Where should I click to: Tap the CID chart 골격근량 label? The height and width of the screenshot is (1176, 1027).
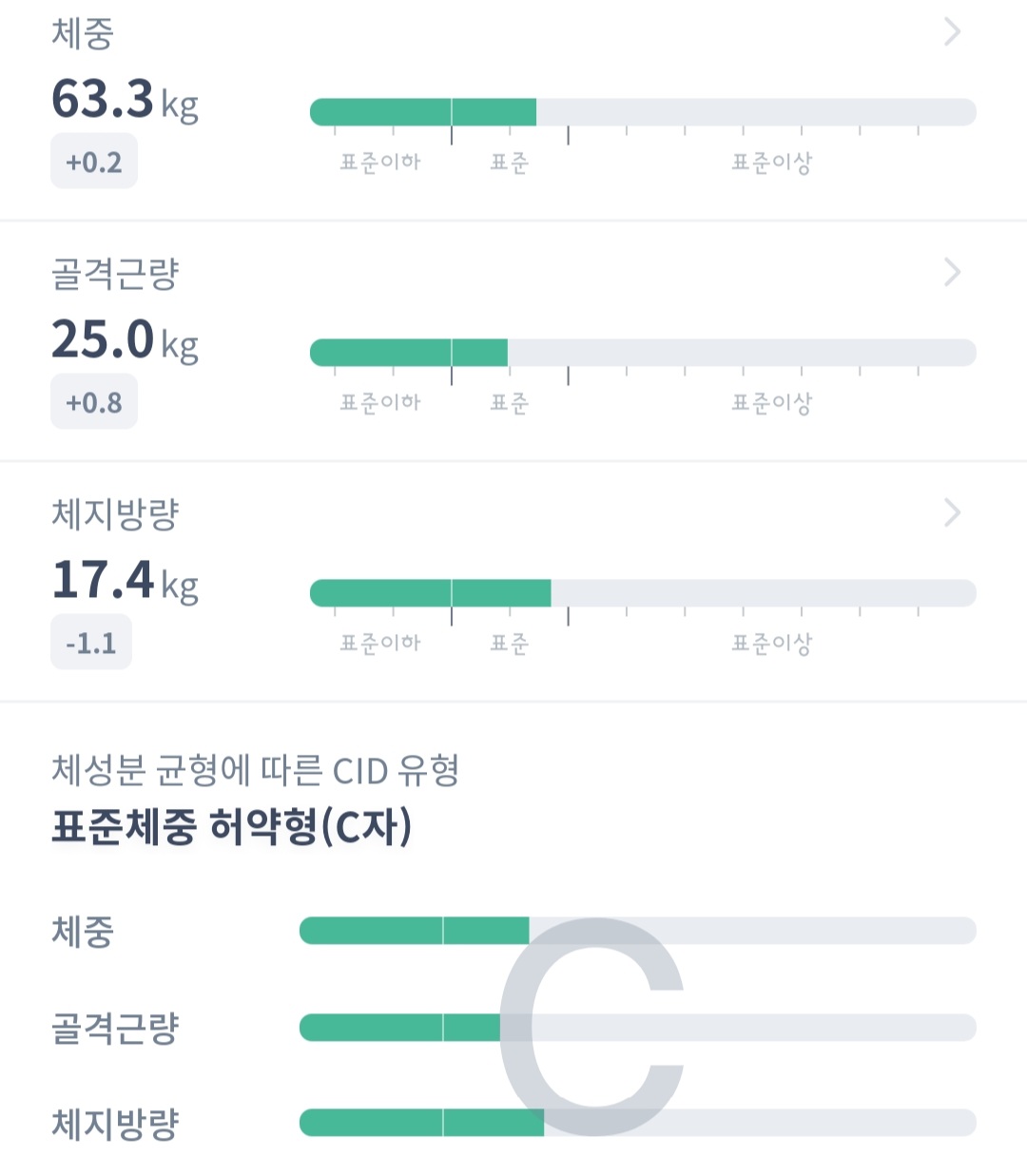click(115, 1028)
